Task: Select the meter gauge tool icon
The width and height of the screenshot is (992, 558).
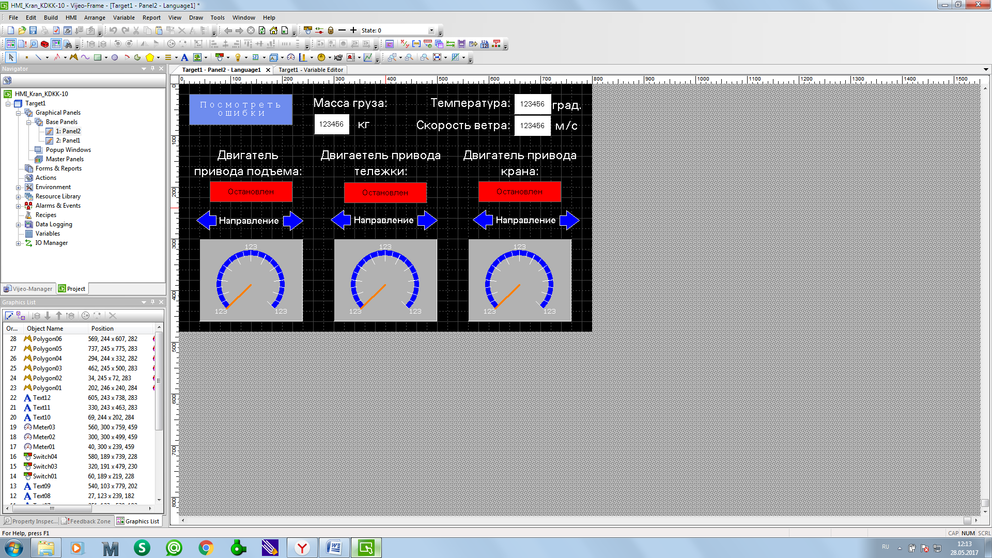Action: [291, 58]
